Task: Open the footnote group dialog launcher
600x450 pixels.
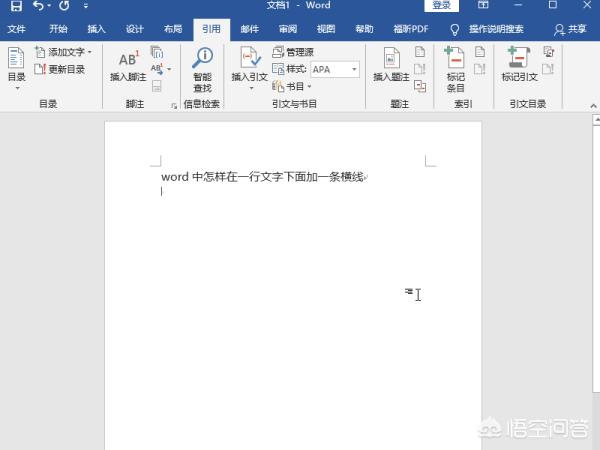Action: tap(174, 105)
